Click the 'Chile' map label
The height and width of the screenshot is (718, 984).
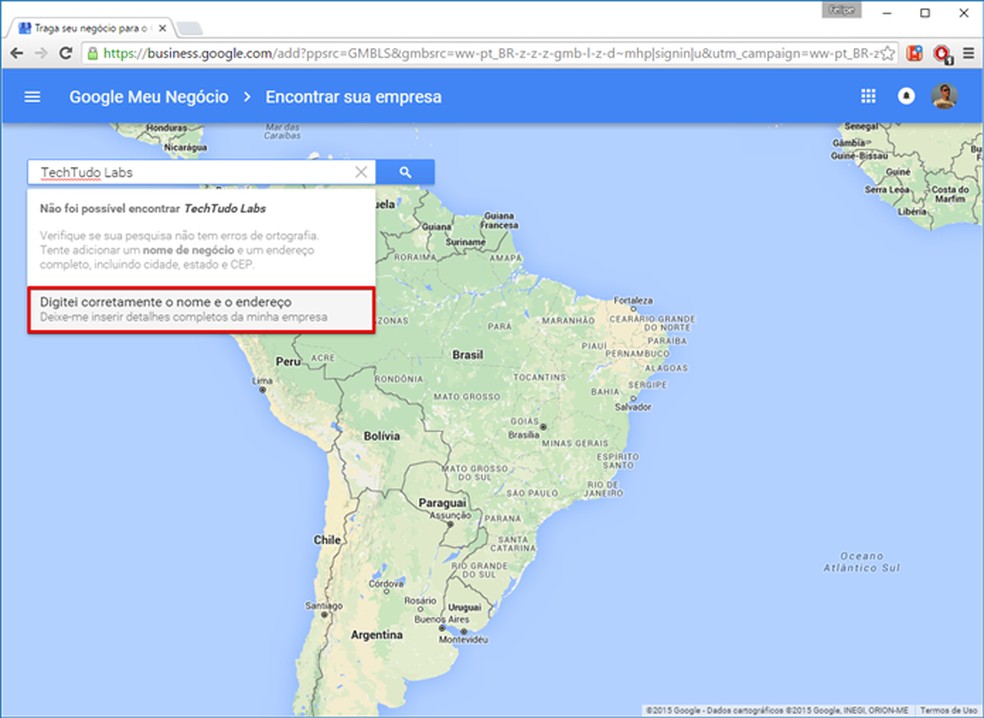point(327,540)
